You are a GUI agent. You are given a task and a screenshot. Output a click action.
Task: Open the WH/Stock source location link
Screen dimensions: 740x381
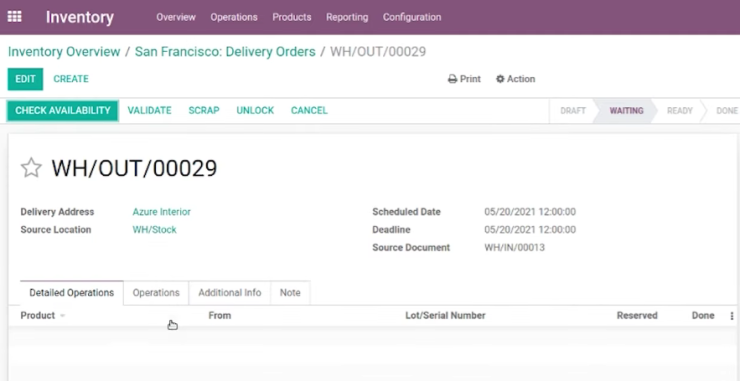[x=154, y=230]
